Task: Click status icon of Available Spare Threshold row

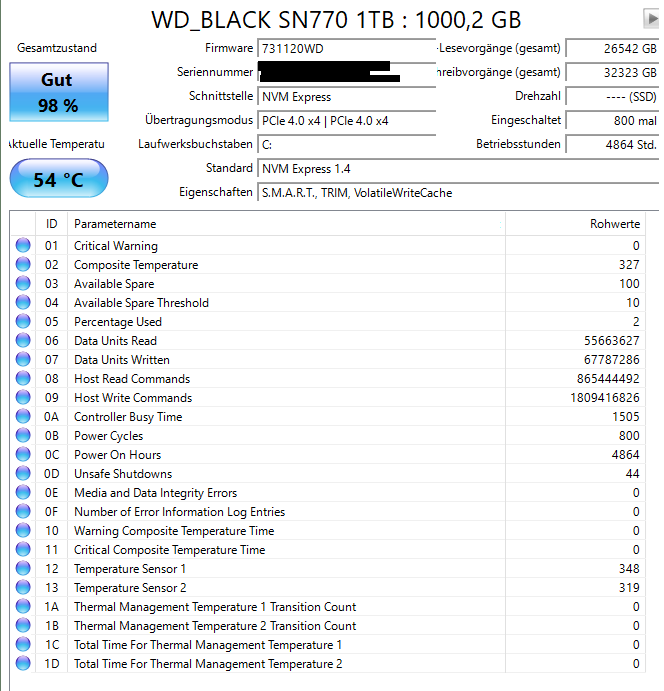Action: pos(23,302)
